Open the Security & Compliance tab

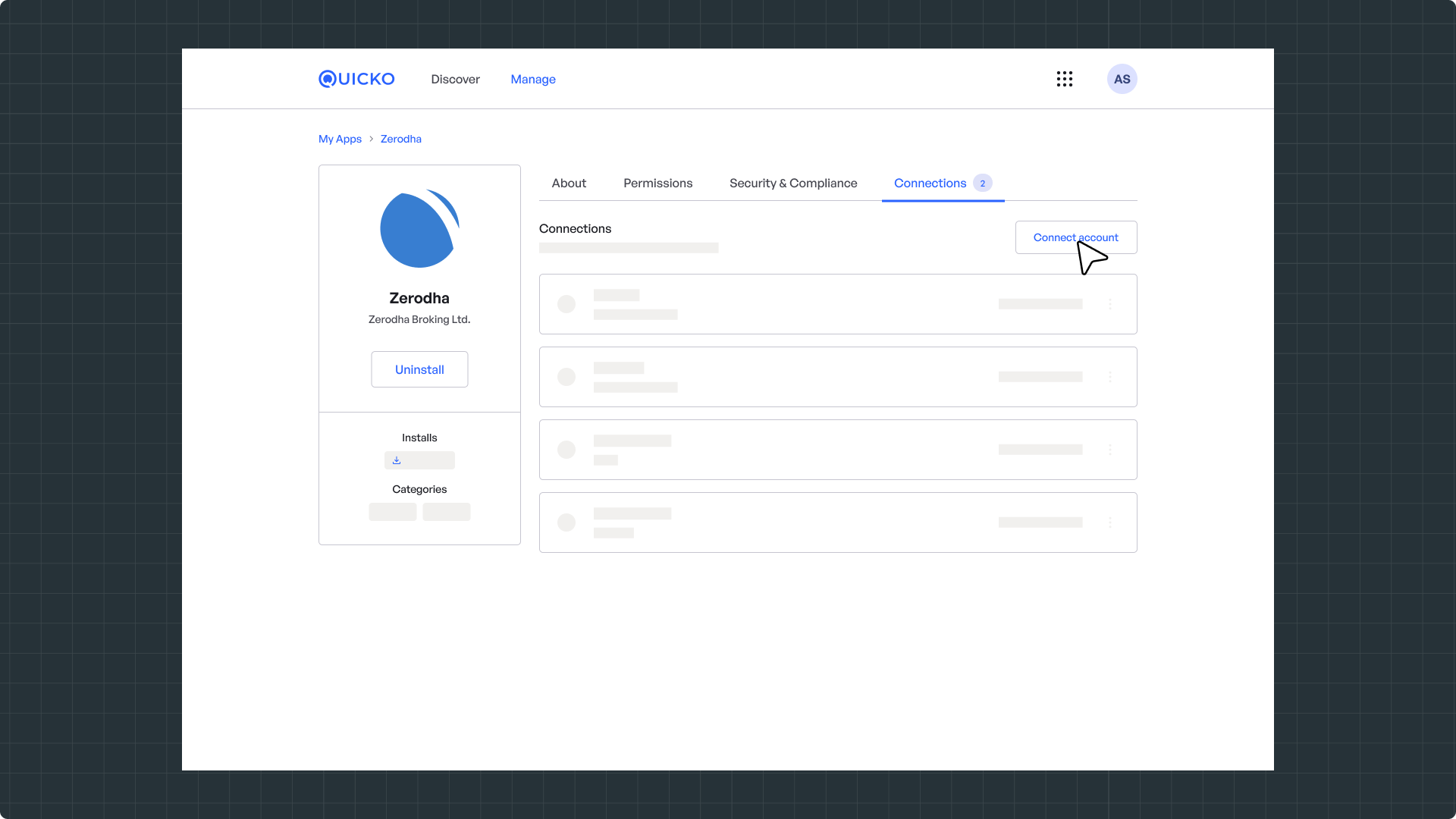click(x=793, y=183)
